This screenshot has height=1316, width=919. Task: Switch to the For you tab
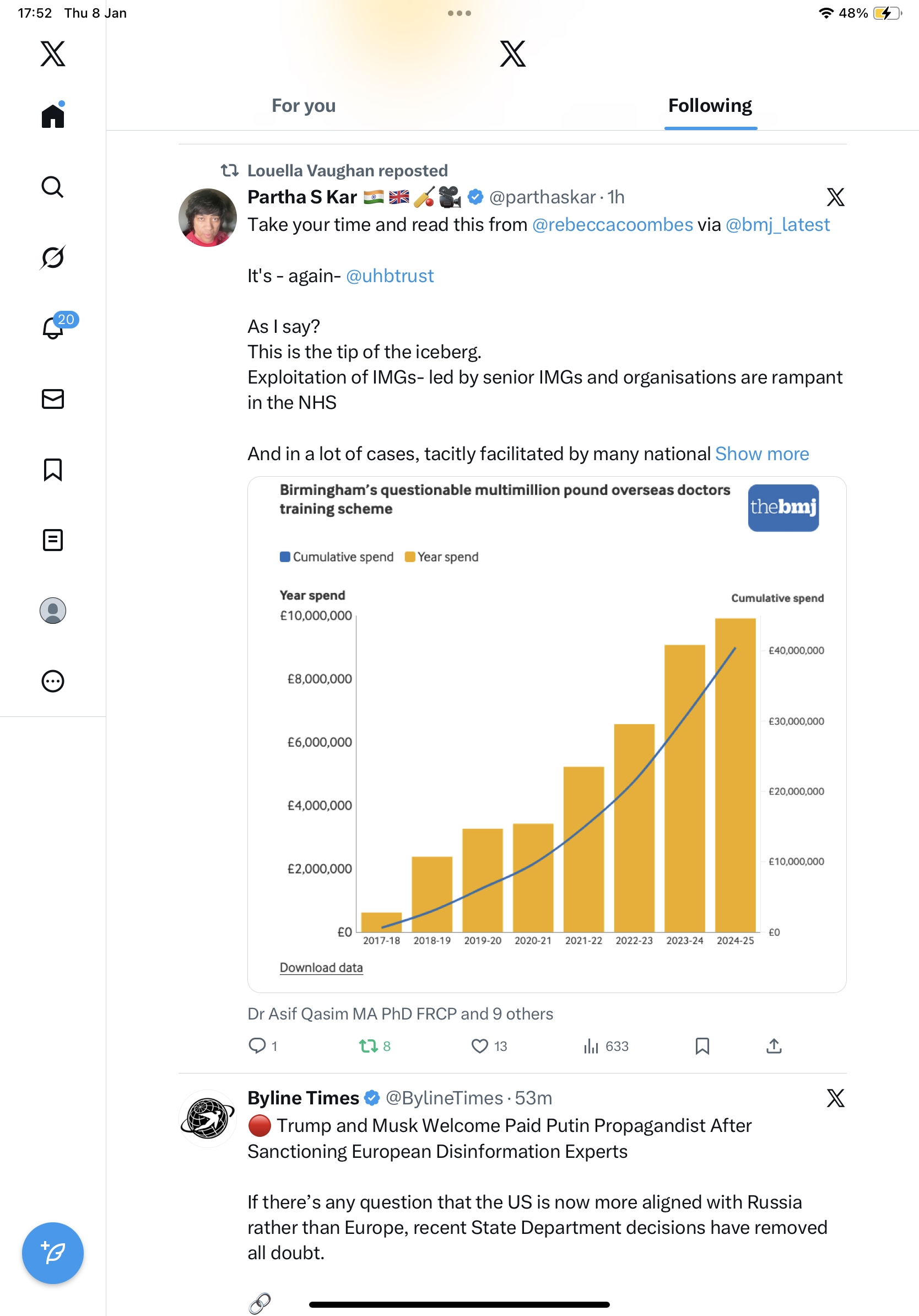coord(304,106)
